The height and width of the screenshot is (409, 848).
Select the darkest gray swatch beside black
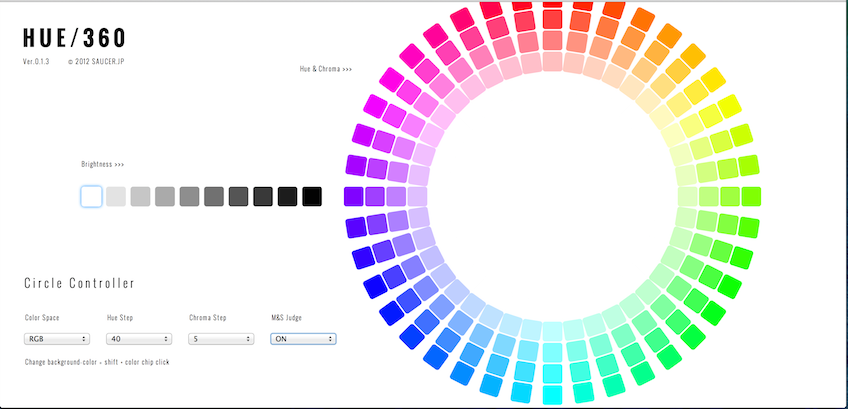pyautogui.click(x=288, y=196)
